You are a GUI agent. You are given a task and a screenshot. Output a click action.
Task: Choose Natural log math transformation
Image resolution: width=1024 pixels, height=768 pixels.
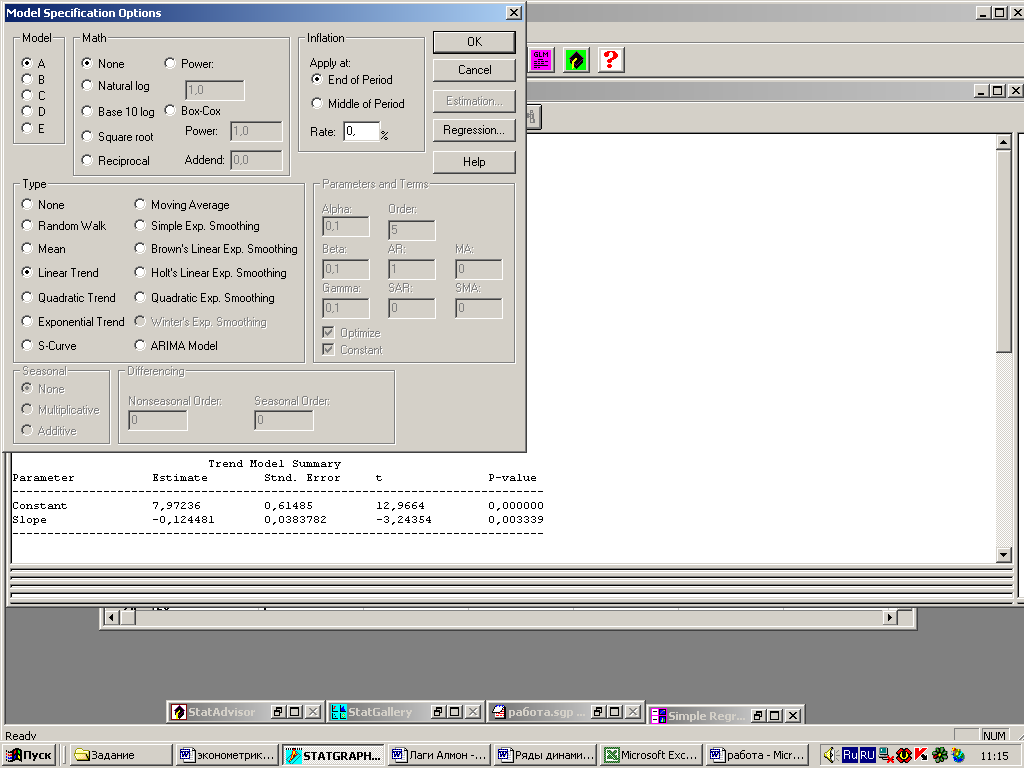(87, 86)
